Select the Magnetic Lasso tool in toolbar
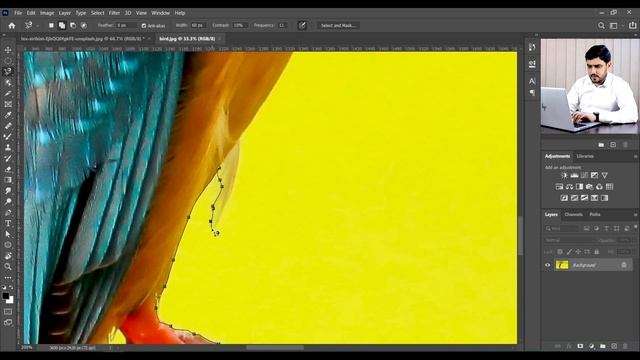Image resolution: width=640 pixels, height=360 pixels. [x=8, y=71]
